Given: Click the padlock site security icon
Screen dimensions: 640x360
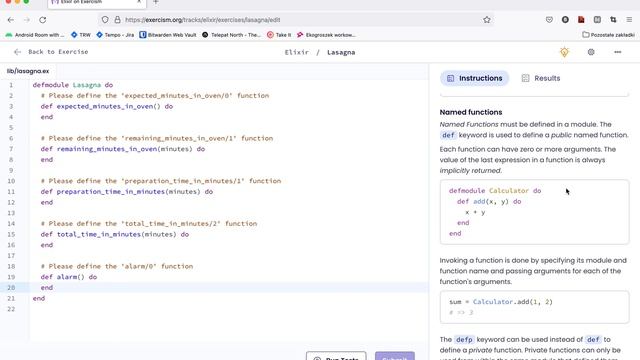Looking at the screenshot, I should pos(118,20).
